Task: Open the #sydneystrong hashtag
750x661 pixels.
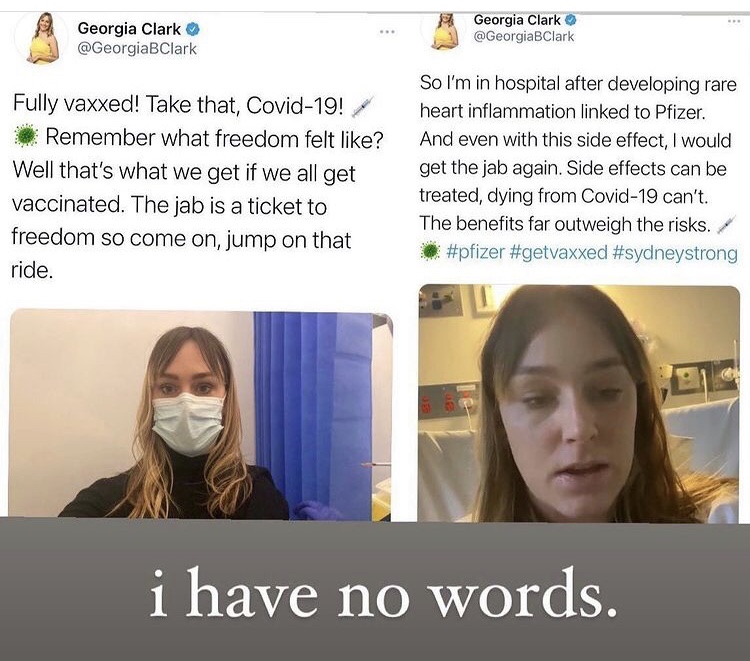Action: tap(675, 253)
